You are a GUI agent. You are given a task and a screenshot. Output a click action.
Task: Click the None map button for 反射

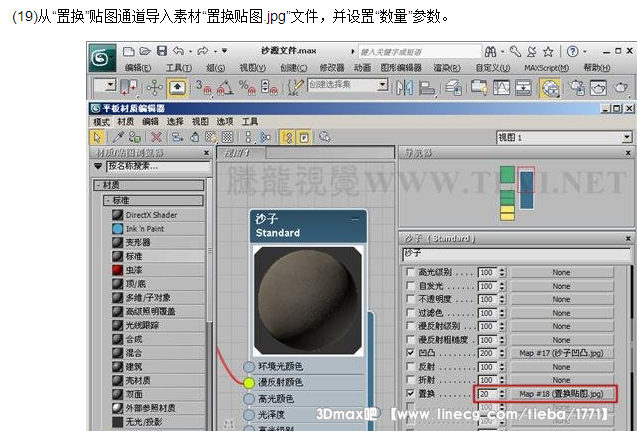click(x=561, y=367)
